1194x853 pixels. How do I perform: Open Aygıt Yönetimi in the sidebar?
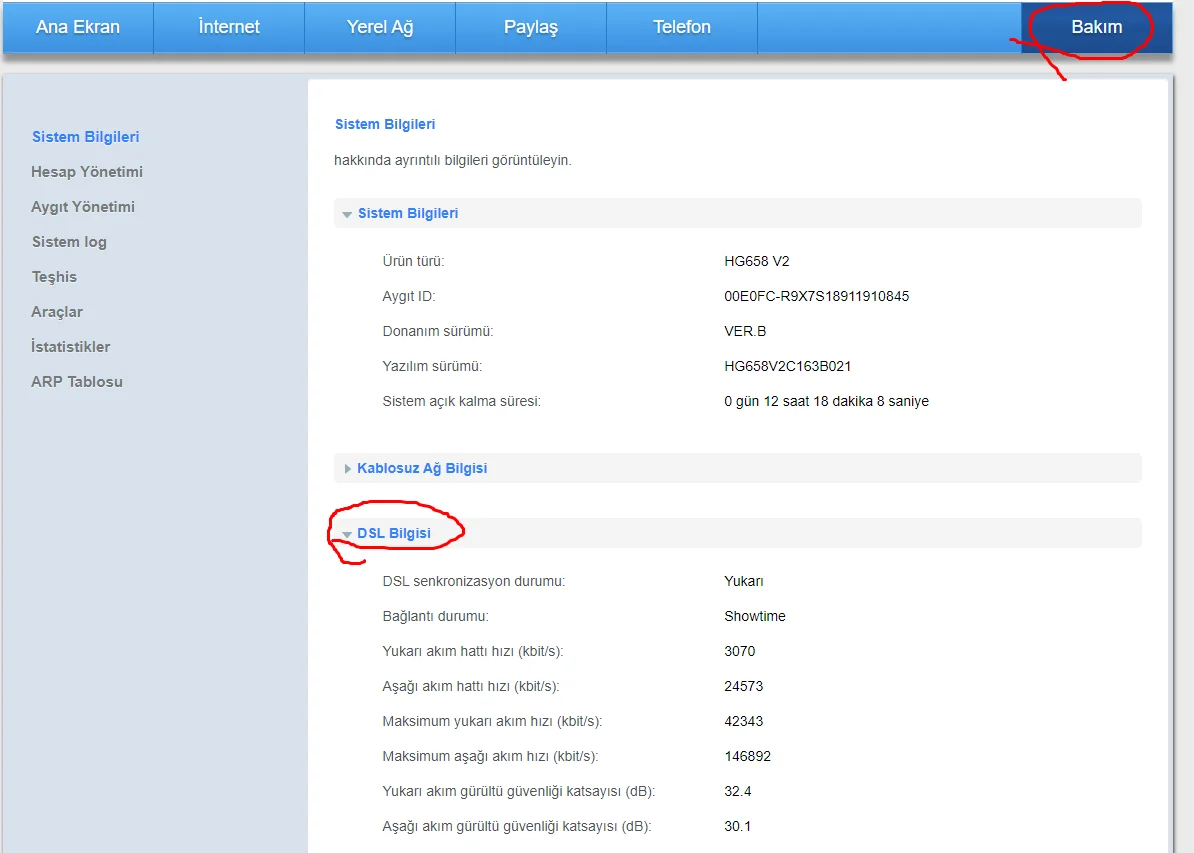tap(83, 207)
